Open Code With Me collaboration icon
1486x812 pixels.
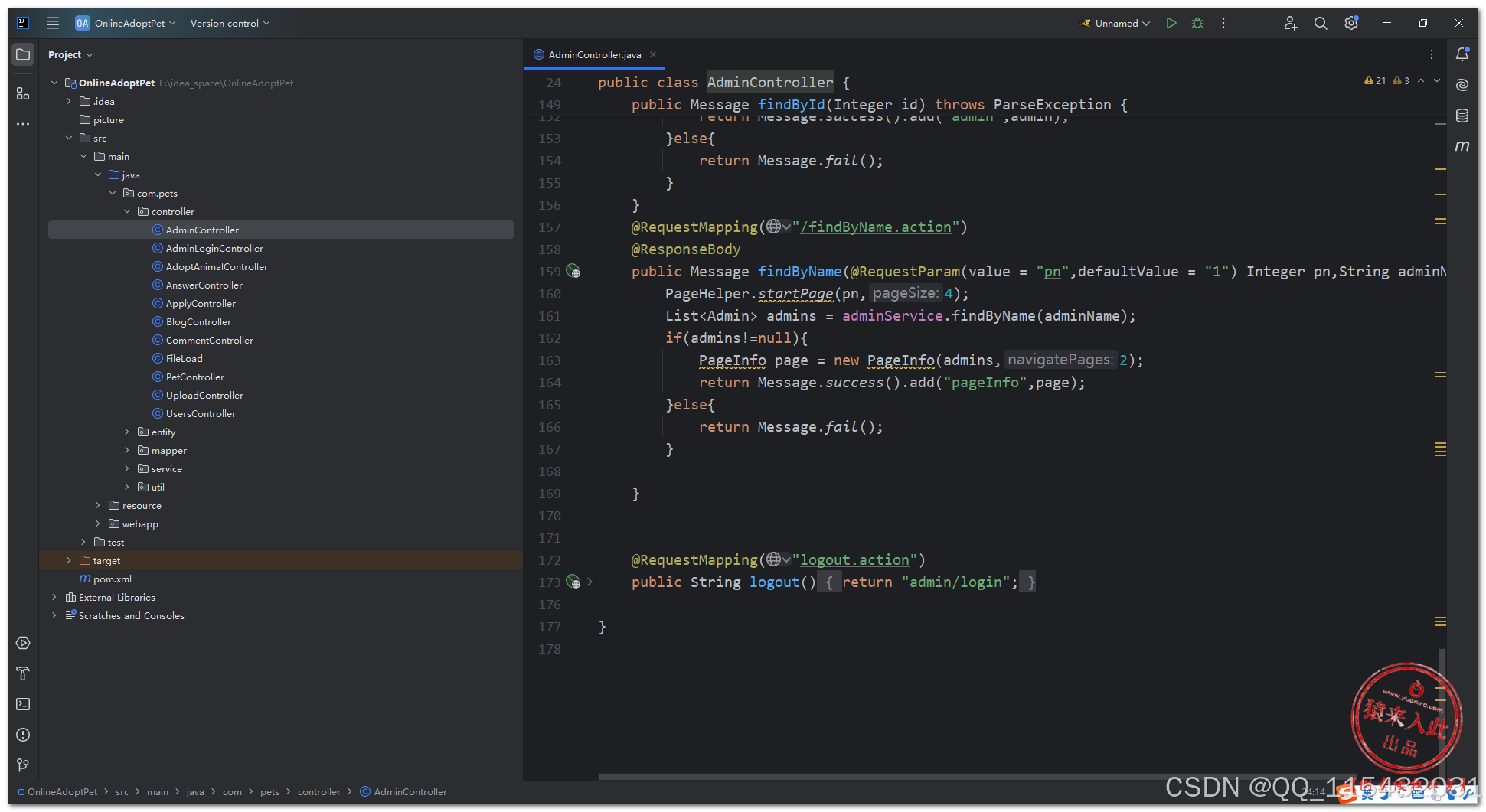pyautogui.click(x=1291, y=23)
